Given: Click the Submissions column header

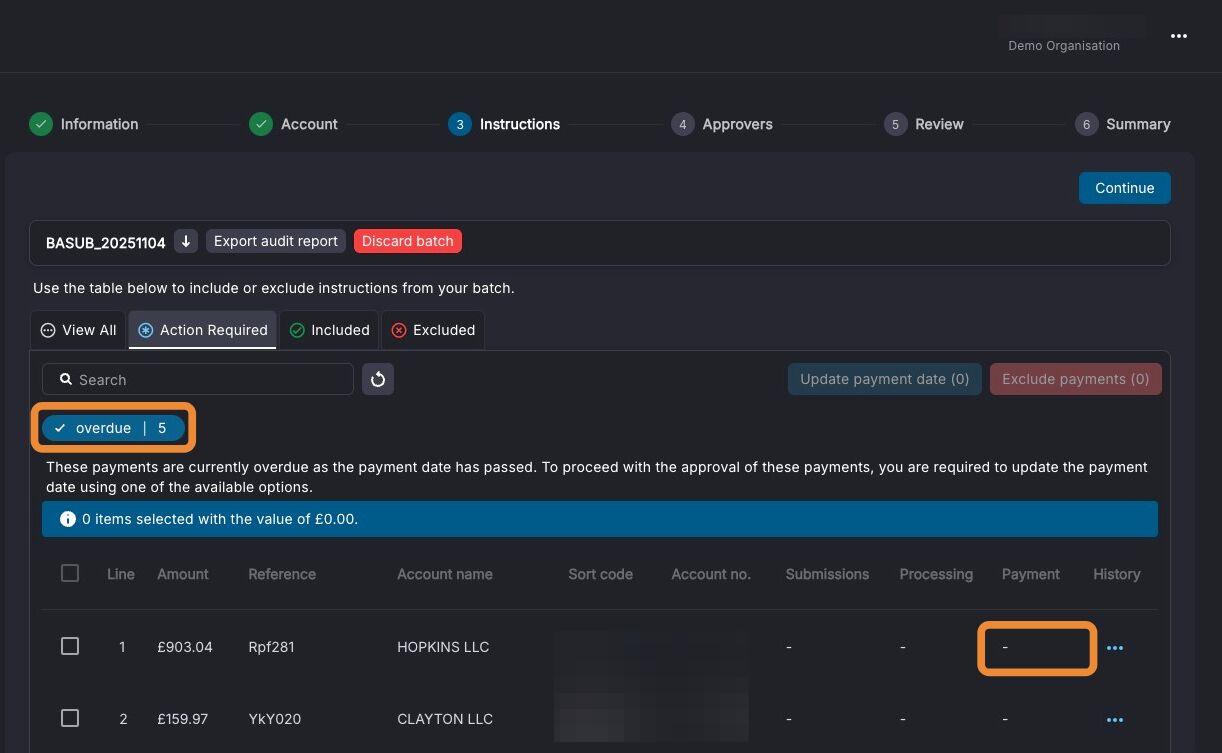Looking at the screenshot, I should (827, 574).
